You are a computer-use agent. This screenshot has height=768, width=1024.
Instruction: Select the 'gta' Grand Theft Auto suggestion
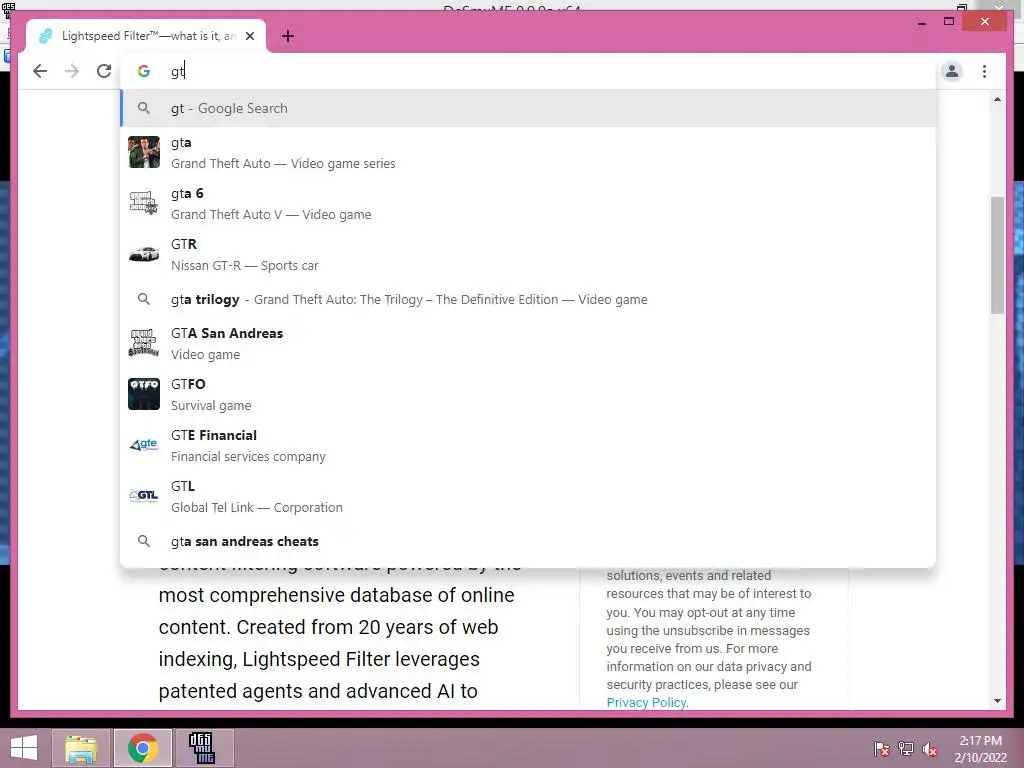(528, 153)
